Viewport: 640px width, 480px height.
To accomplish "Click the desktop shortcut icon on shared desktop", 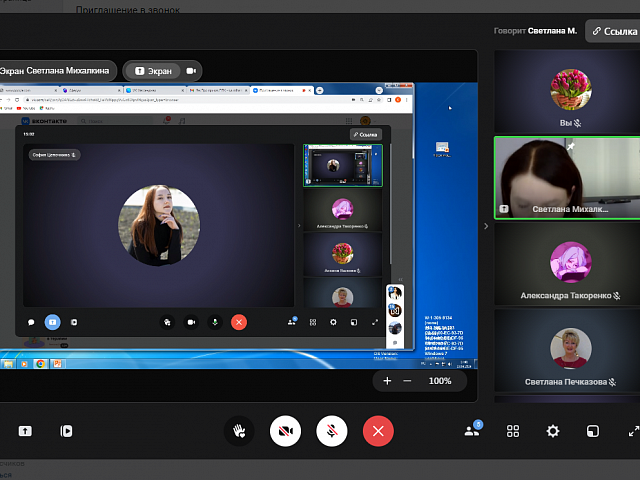I will (442, 149).
